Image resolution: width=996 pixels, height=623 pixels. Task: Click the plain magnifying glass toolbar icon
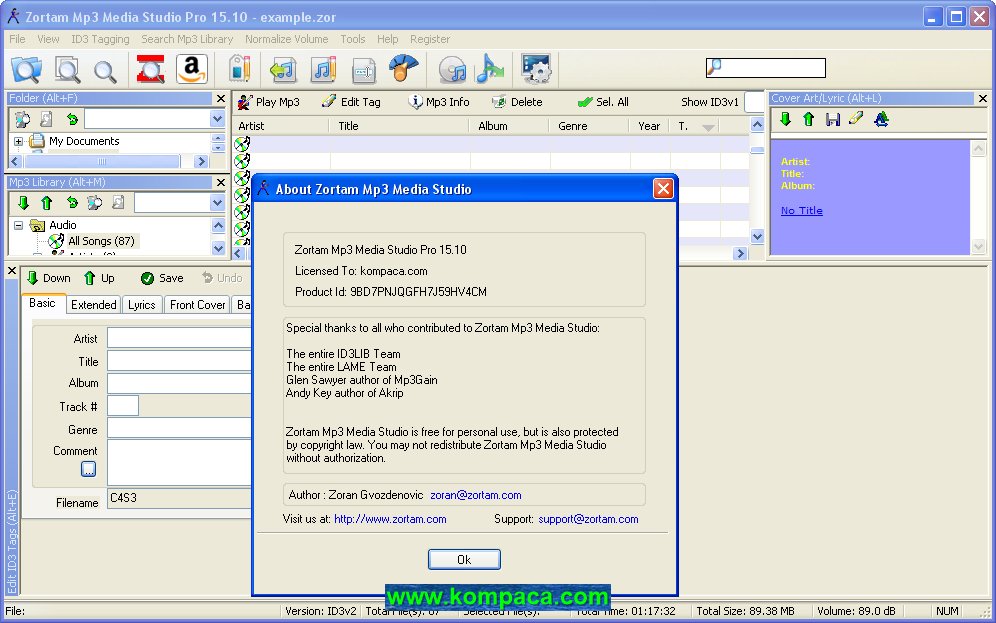[105, 71]
